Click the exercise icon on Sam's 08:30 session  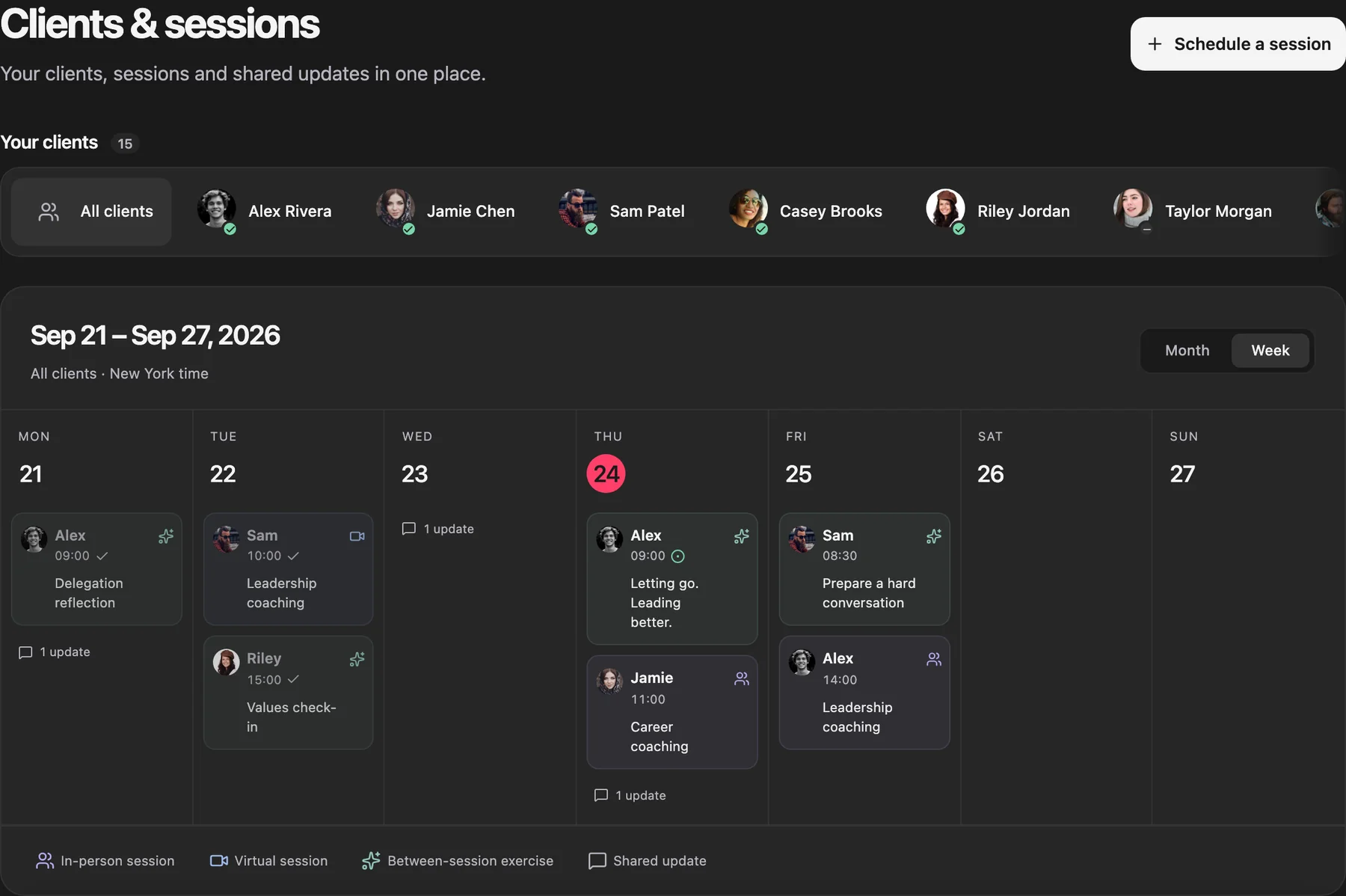point(934,536)
